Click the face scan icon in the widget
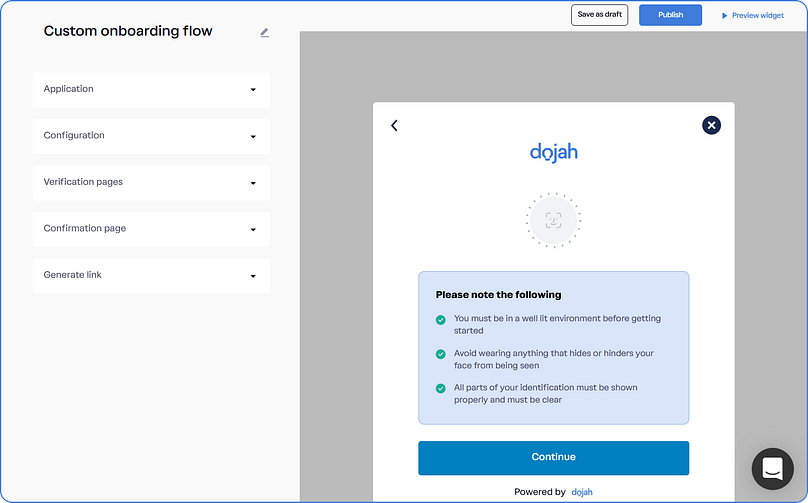Screen dimensions: 808x503 (x=553, y=221)
